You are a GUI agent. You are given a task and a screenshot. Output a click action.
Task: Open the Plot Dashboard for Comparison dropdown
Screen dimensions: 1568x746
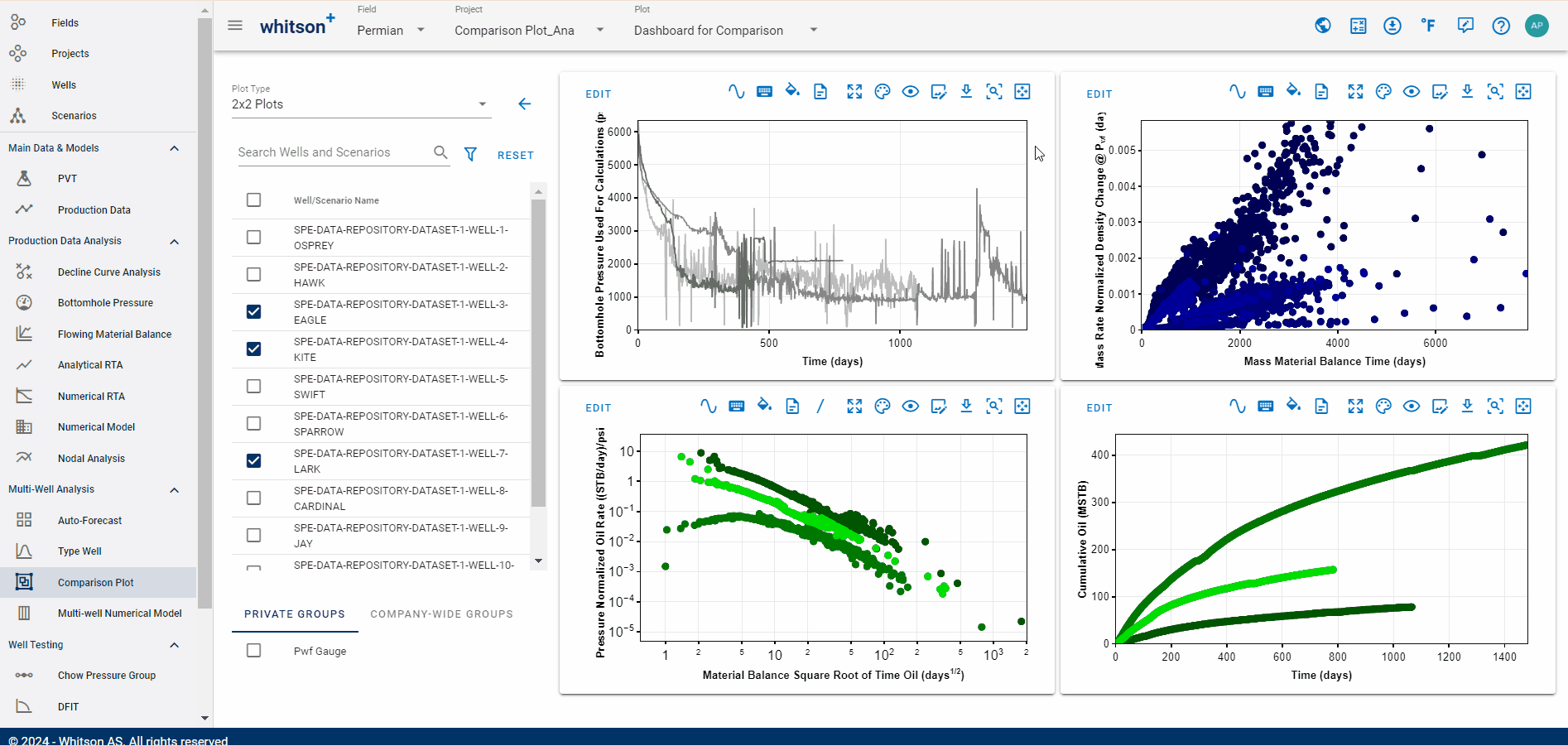726,30
